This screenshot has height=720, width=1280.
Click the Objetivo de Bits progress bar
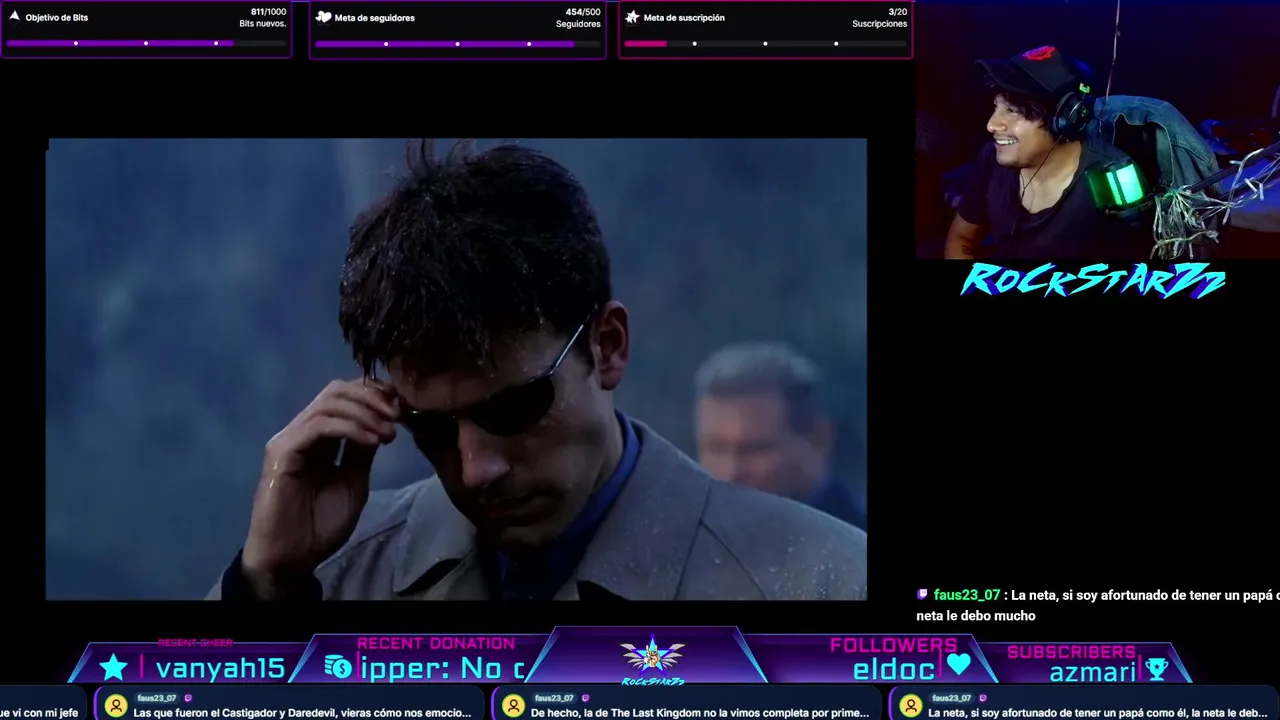146,43
